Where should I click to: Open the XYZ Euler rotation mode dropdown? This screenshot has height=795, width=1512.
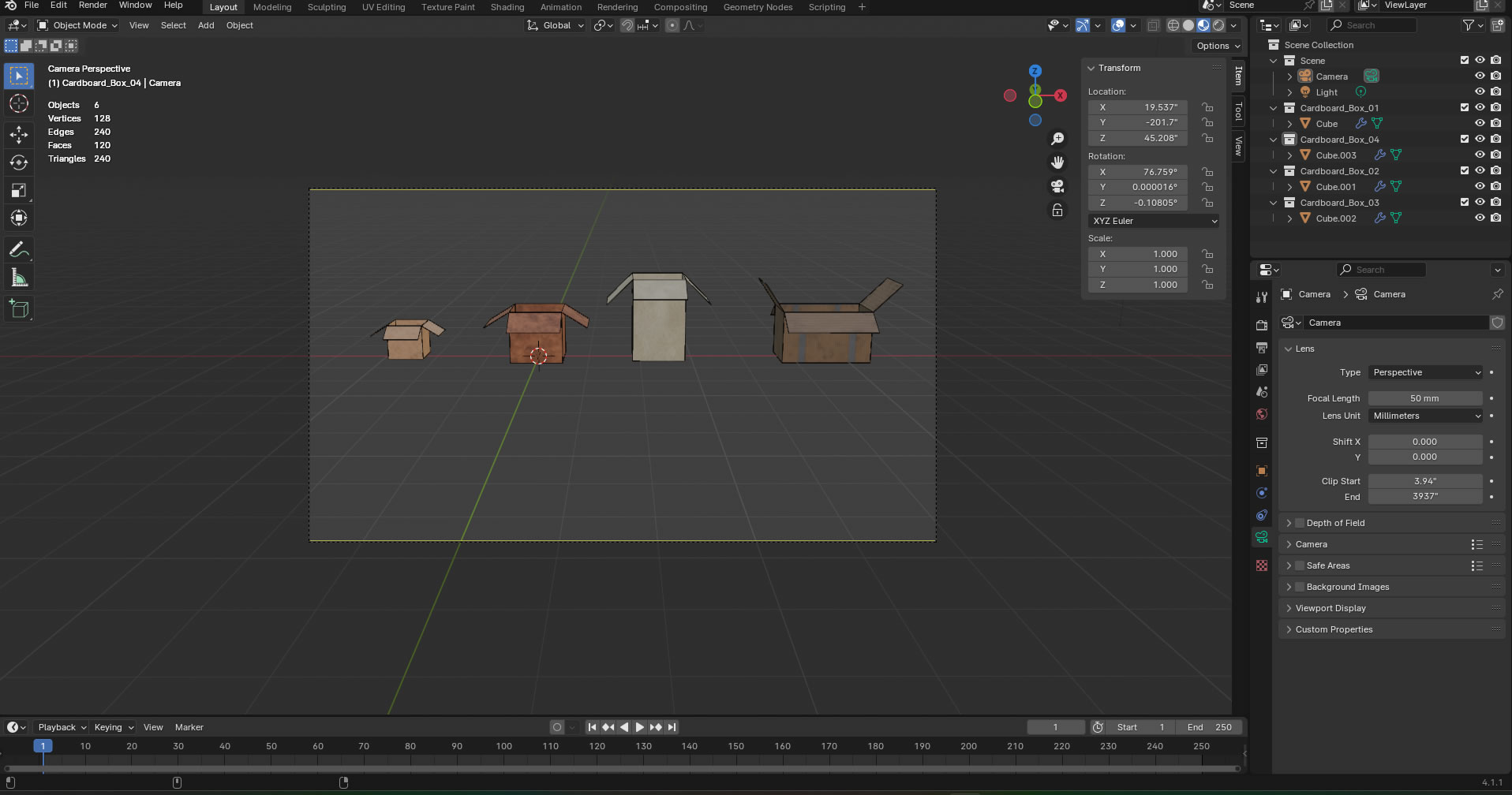coord(1155,221)
